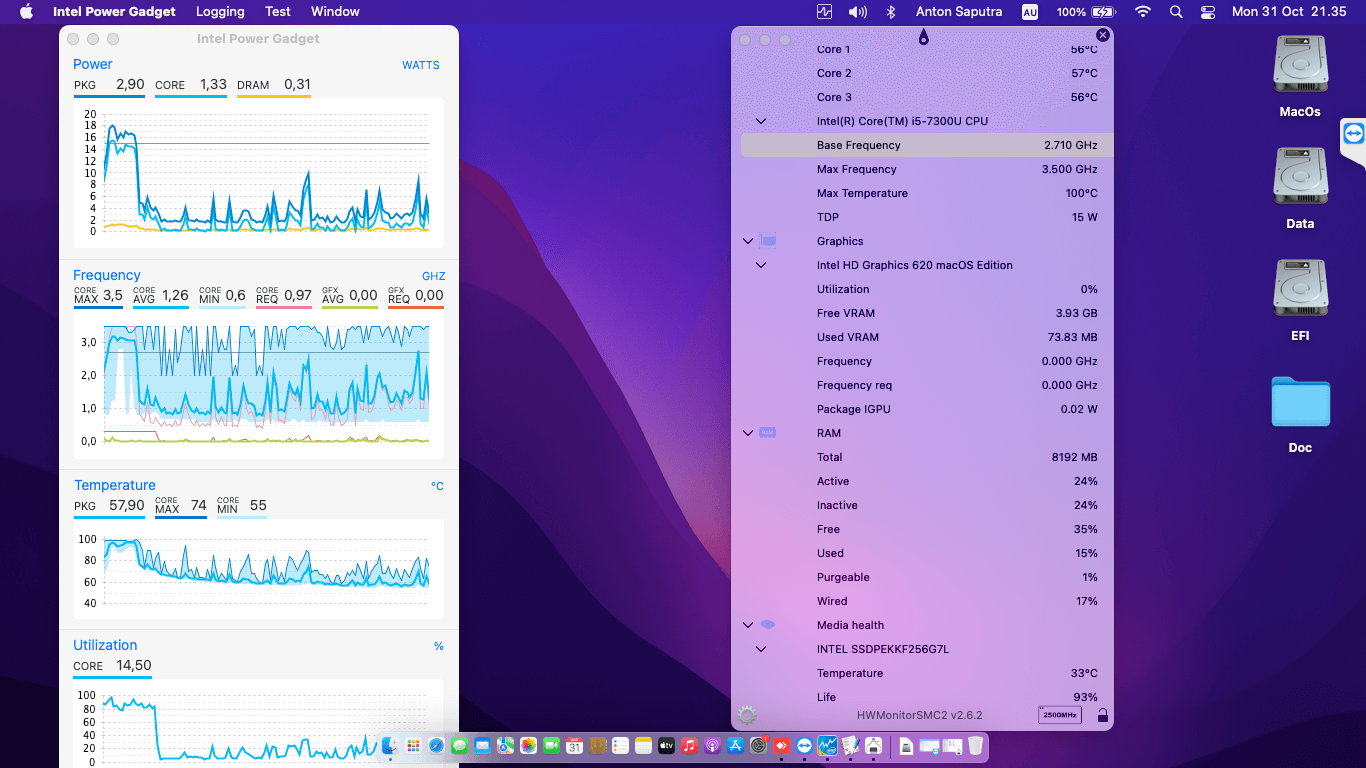Click the HWMonitor activity icon in menu bar
The width and height of the screenshot is (1366, 768).
coord(824,12)
